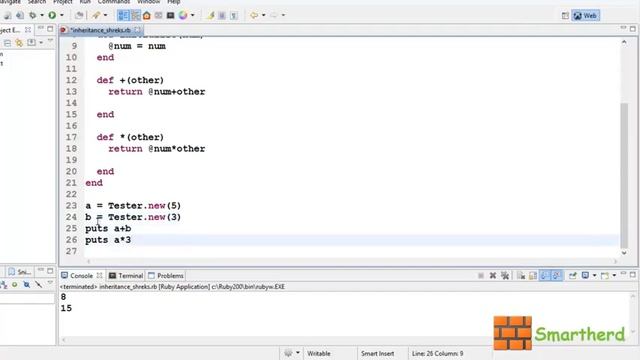Click the console horizontal scrollbar left arrow
The image size is (640, 360).
click(x=64, y=340)
